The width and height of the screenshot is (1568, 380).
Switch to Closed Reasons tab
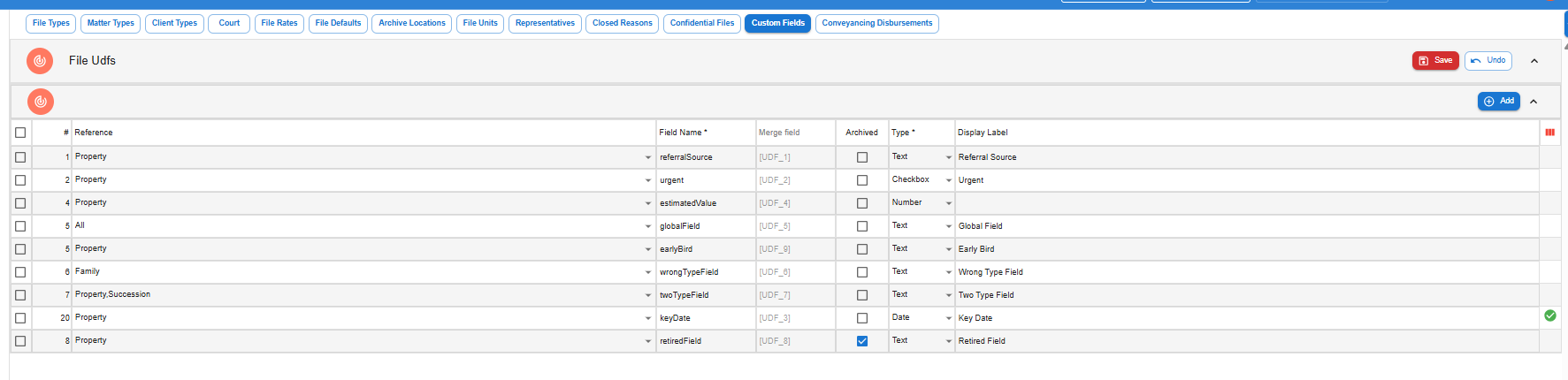point(623,23)
